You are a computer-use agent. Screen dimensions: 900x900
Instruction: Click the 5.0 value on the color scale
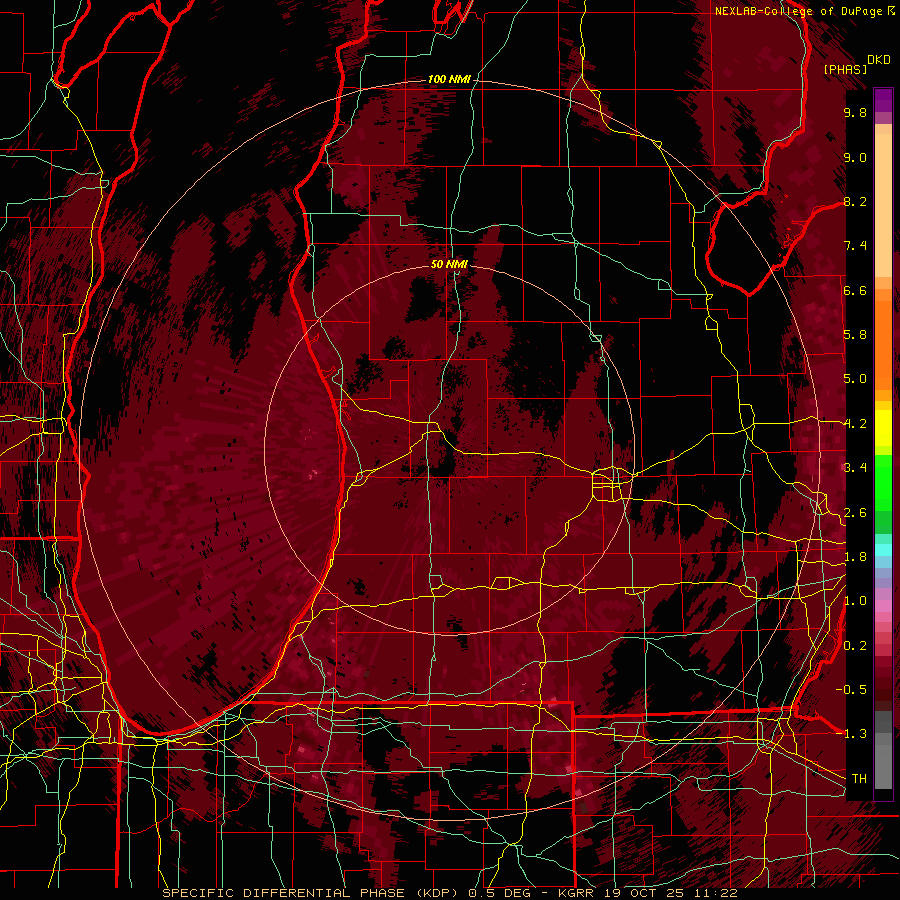coord(855,379)
